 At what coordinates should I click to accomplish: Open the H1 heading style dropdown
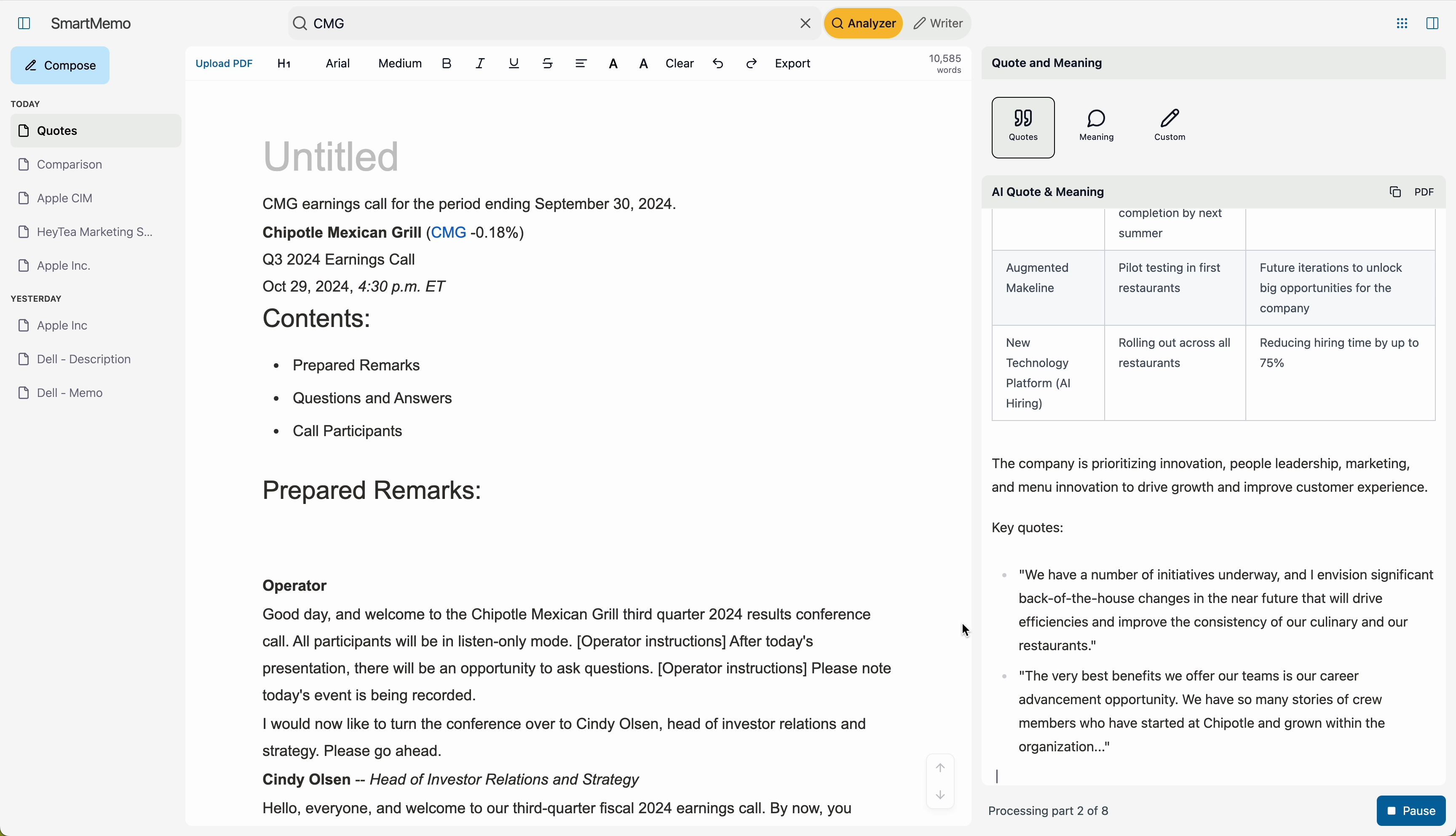[x=284, y=64]
